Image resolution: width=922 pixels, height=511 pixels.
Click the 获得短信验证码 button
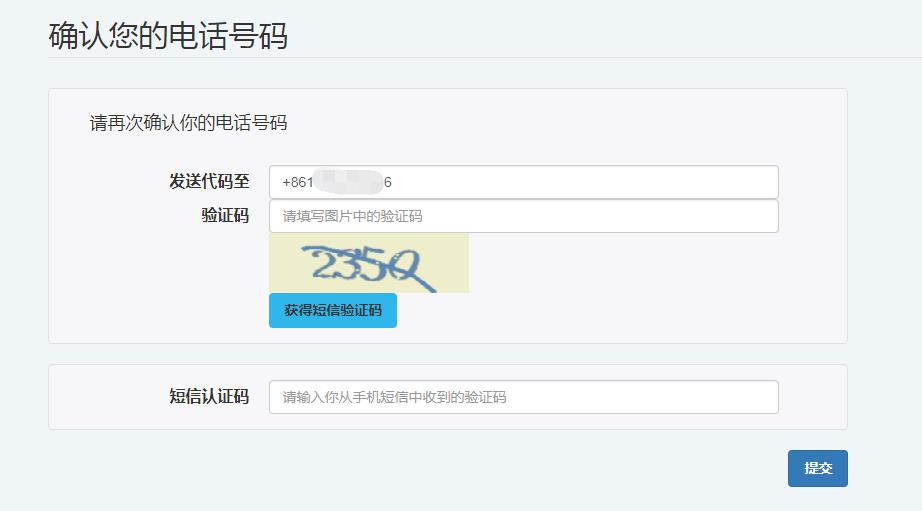tap(333, 310)
